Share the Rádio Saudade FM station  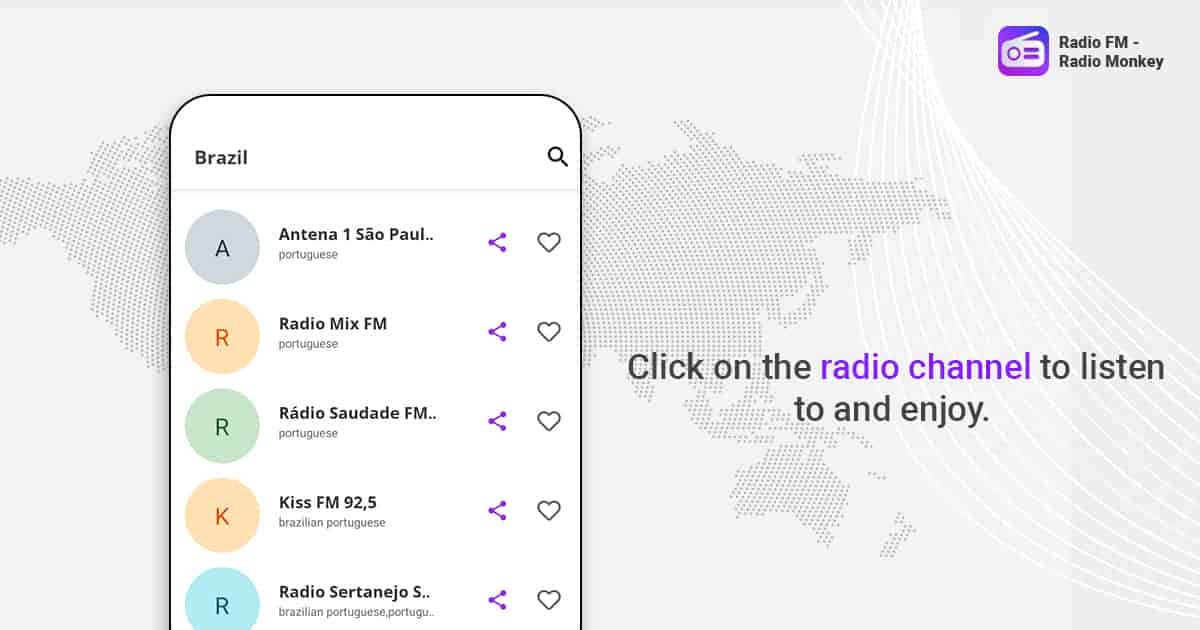coord(497,421)
